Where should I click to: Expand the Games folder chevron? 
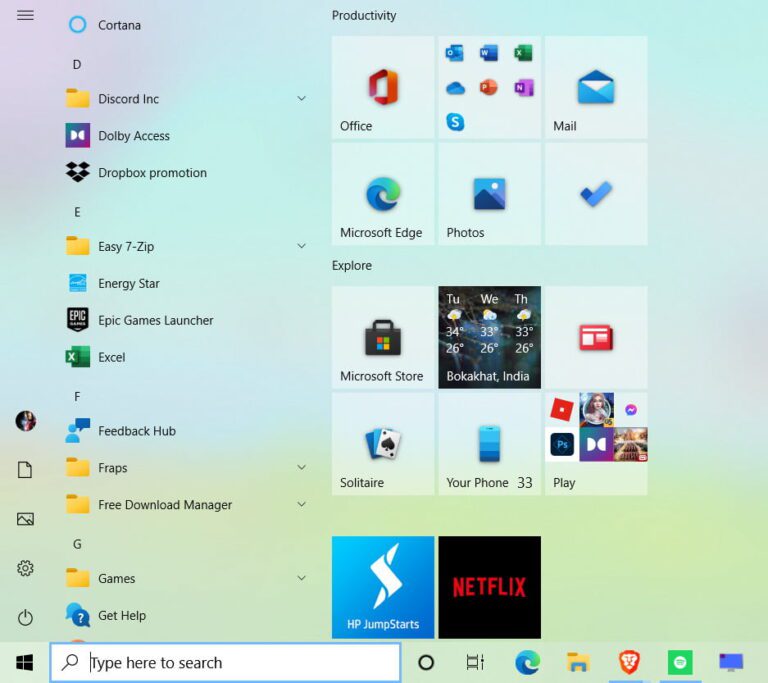tap(302, 578)
